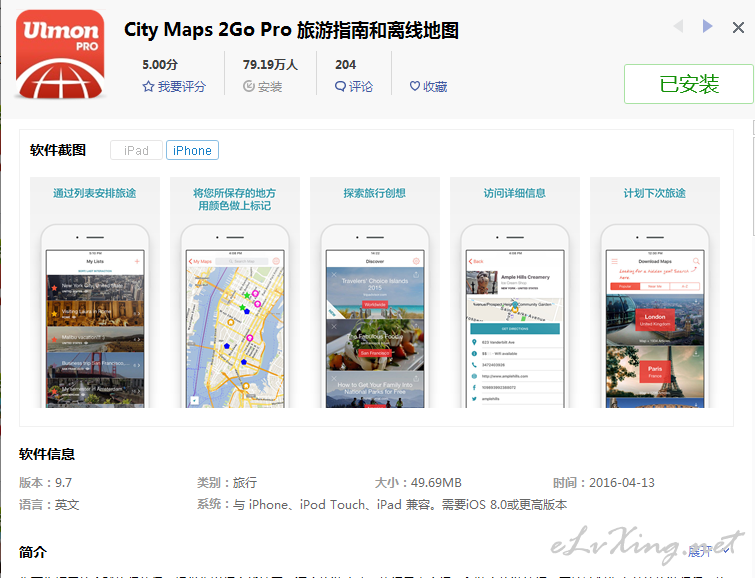Go to previous app with left arrow

click(678, 26)
